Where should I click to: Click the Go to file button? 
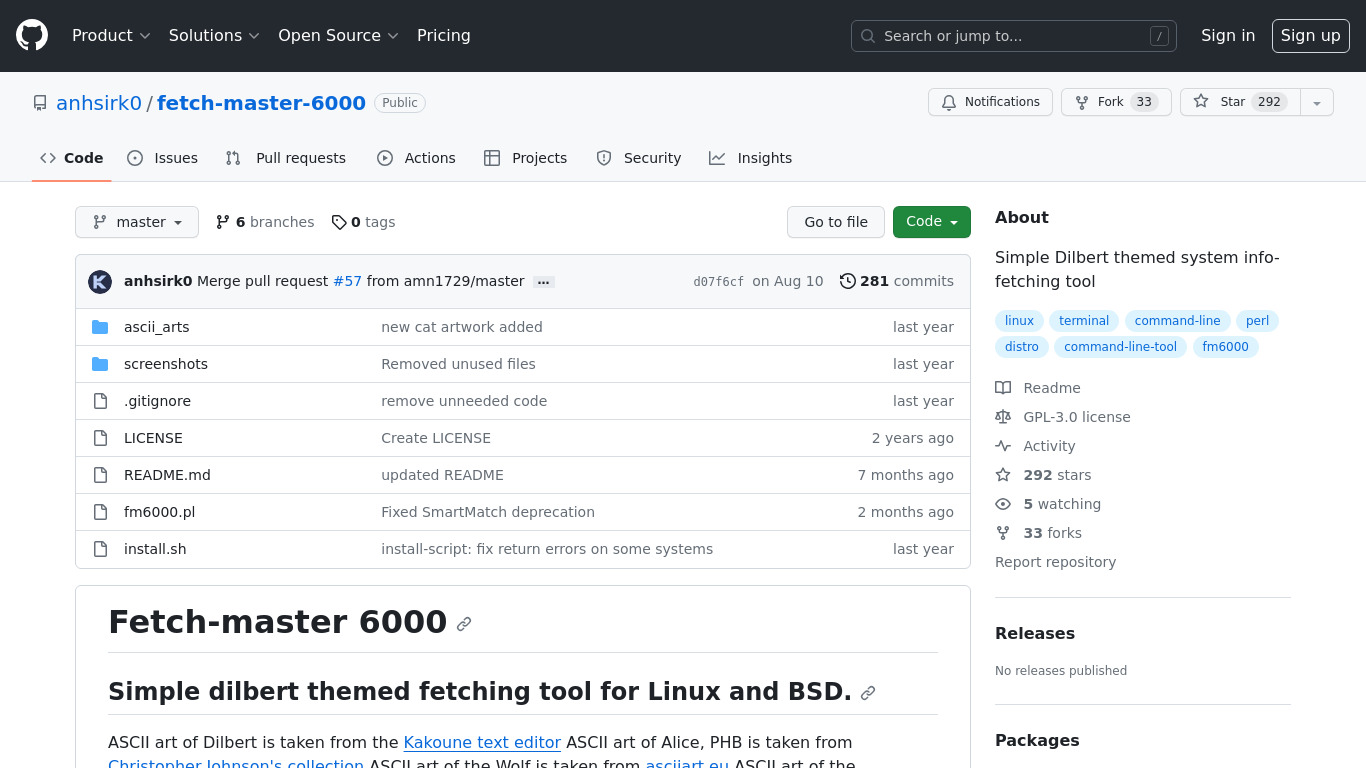point(836,222)
